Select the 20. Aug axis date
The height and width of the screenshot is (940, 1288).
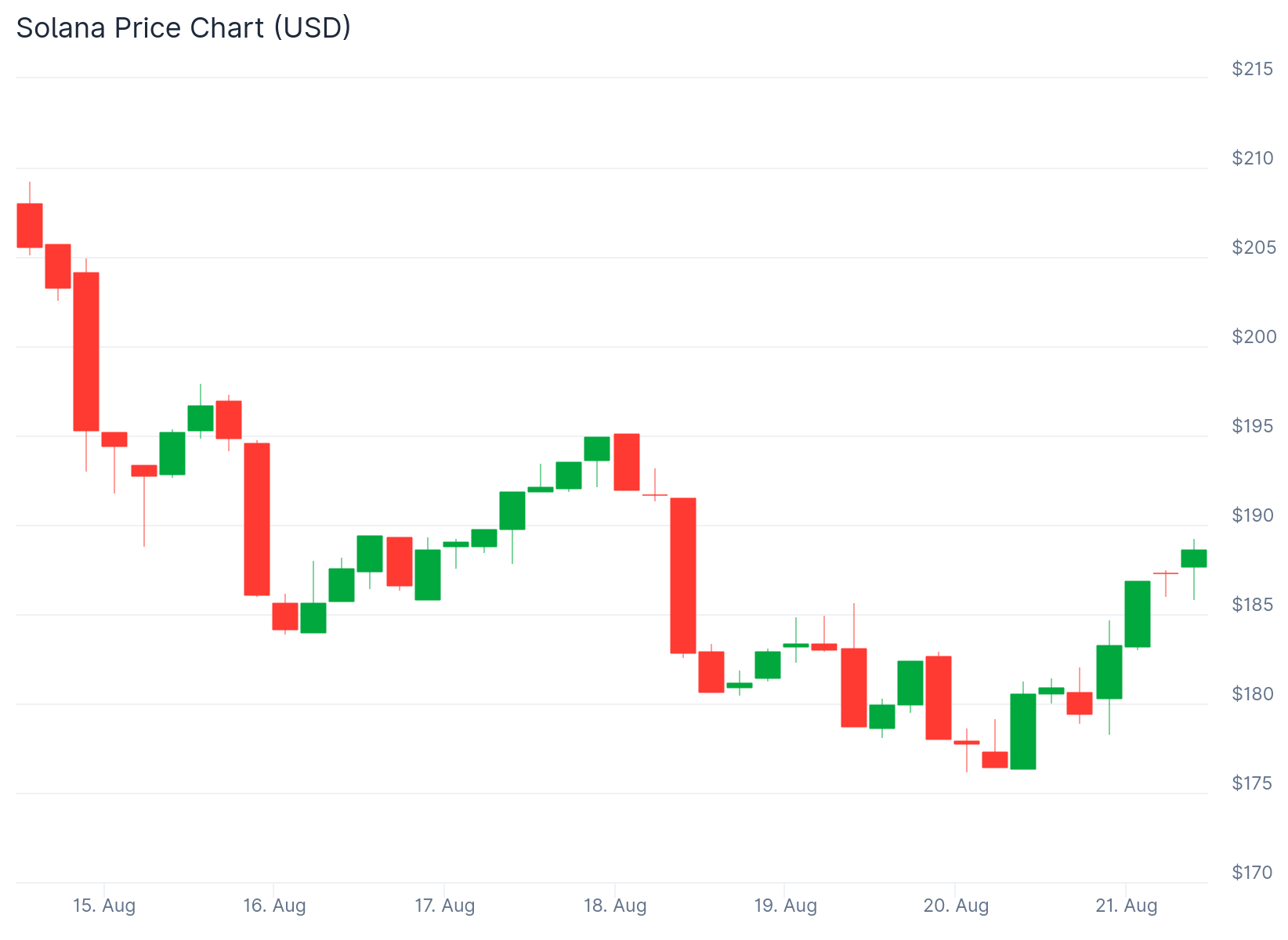pos(956,906)
